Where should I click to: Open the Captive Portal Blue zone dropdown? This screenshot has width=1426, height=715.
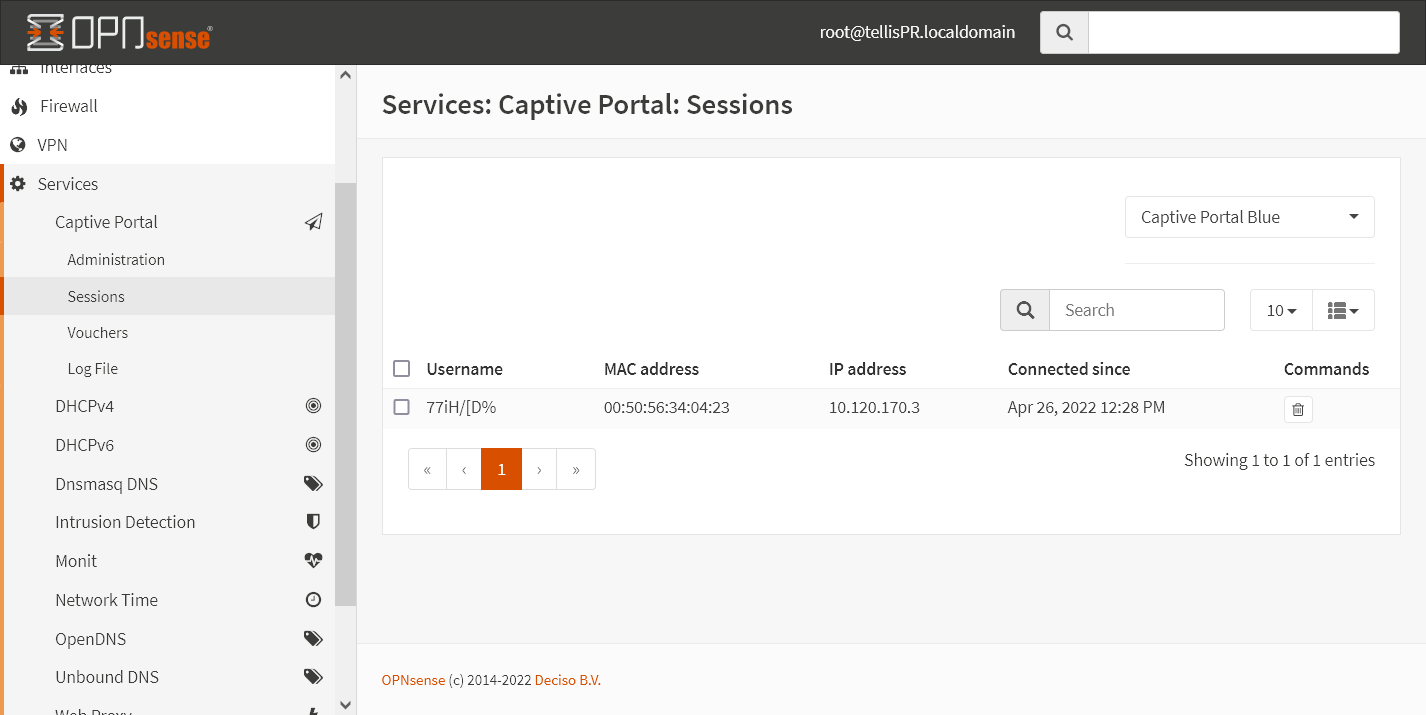pos(1249,217)
